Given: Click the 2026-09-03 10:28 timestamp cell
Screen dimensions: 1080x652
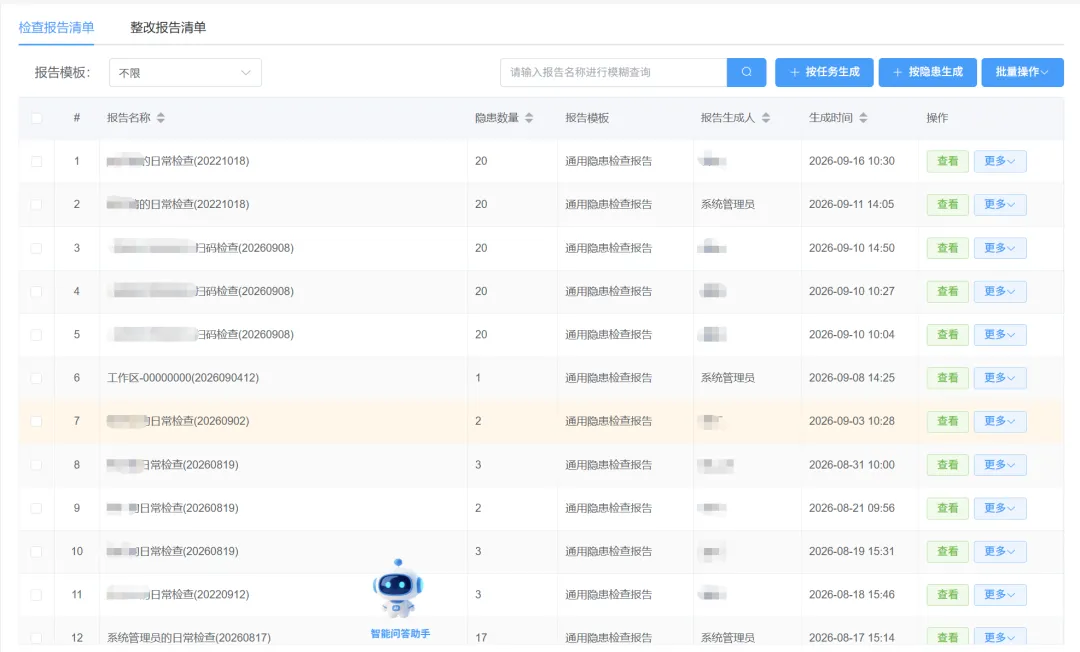Looking at the screenshot, I should [851, 421].
